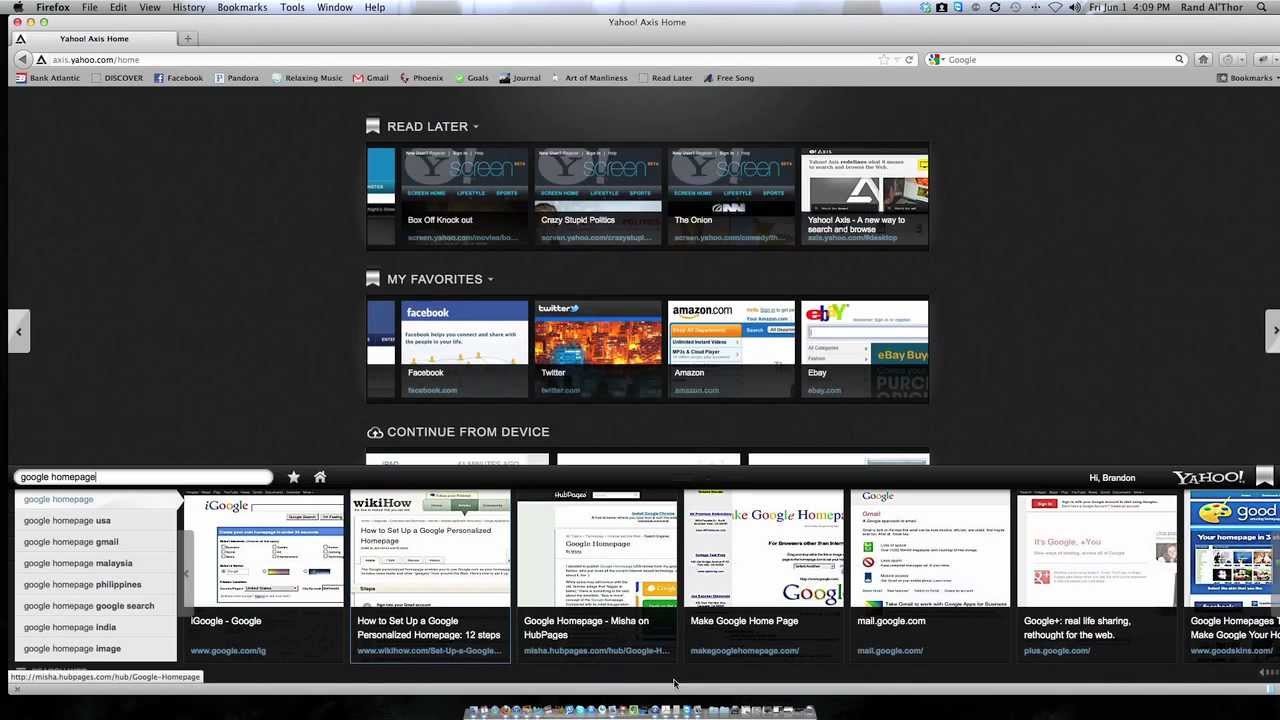Screen dimensions: 1280x720
Task: Open the Relaxing Music bookmark
Action: 307,78
